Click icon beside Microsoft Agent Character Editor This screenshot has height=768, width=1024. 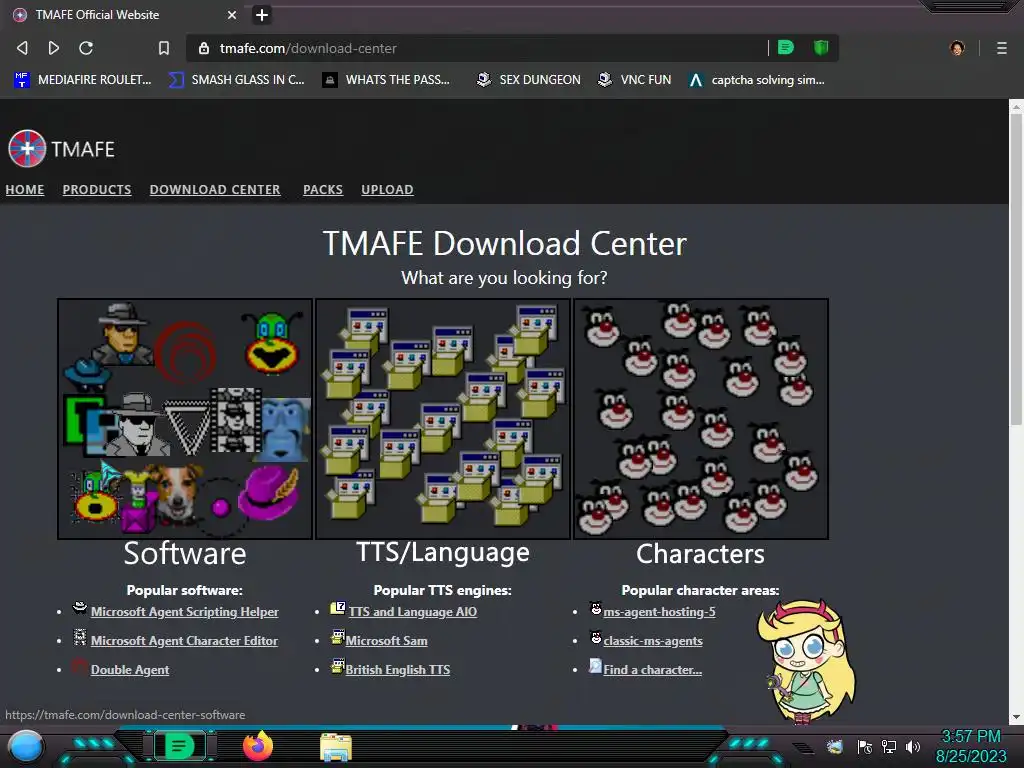click(x=80, y=637)
